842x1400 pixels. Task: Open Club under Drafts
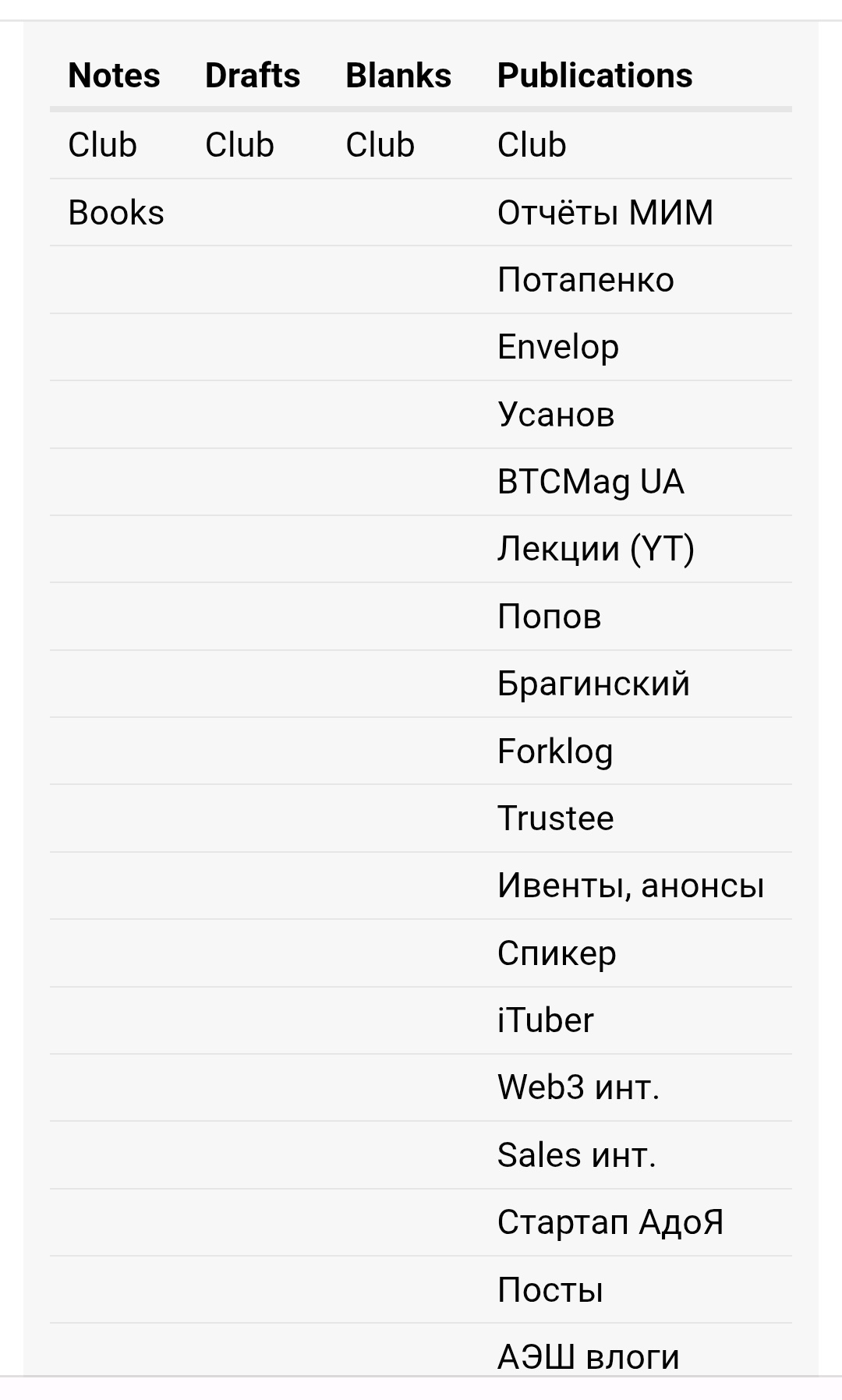(239, 145)
